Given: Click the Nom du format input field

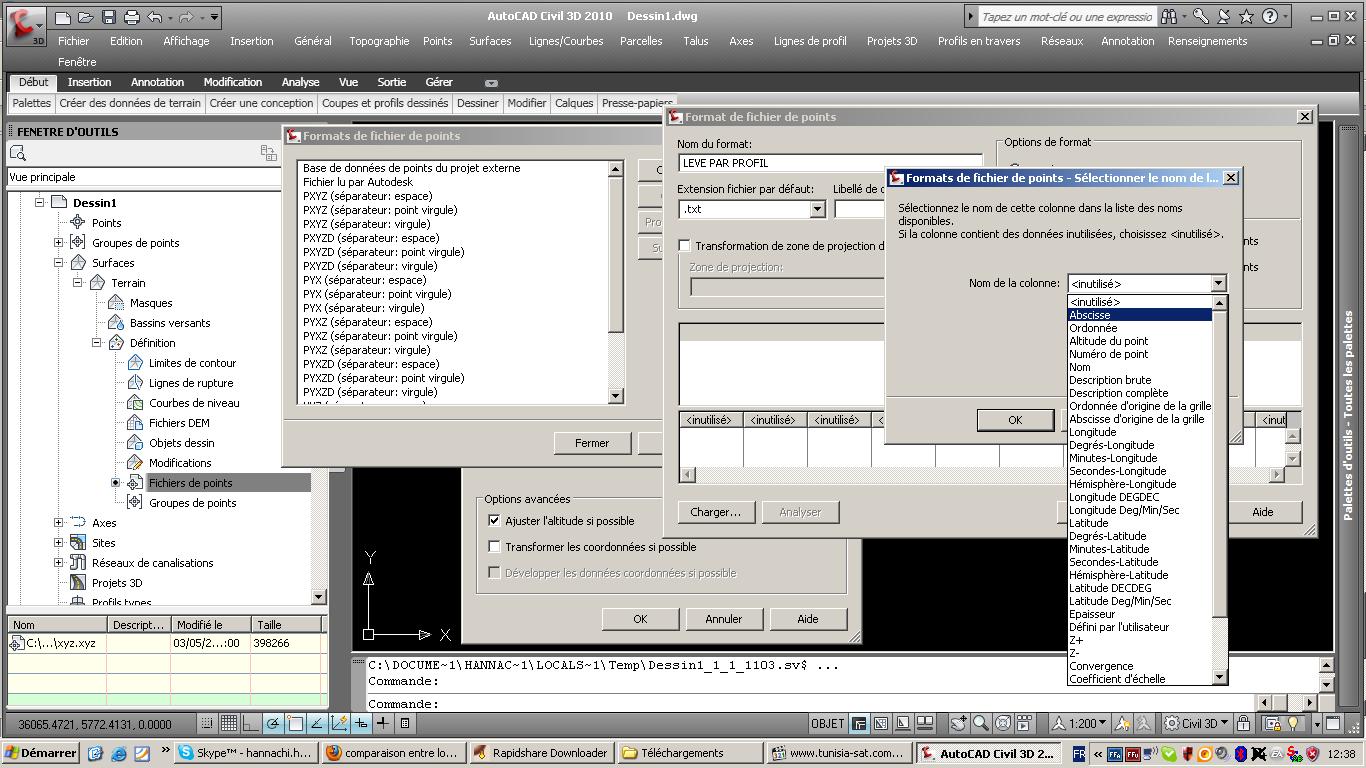Looking at the screenshot, I should coord(830,163).
